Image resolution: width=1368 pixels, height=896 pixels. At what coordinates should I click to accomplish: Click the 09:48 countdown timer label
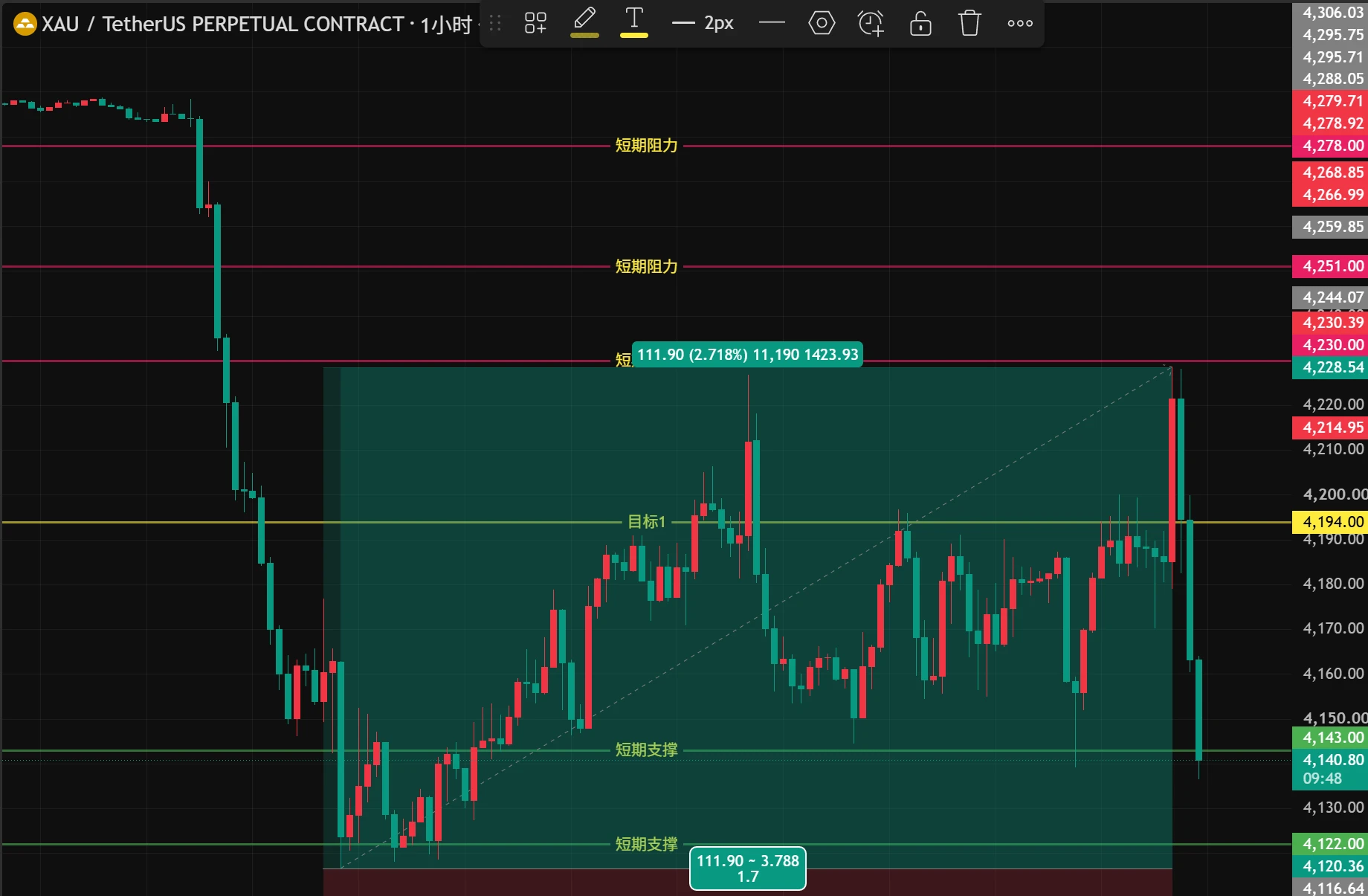[x=1323, y=779]
